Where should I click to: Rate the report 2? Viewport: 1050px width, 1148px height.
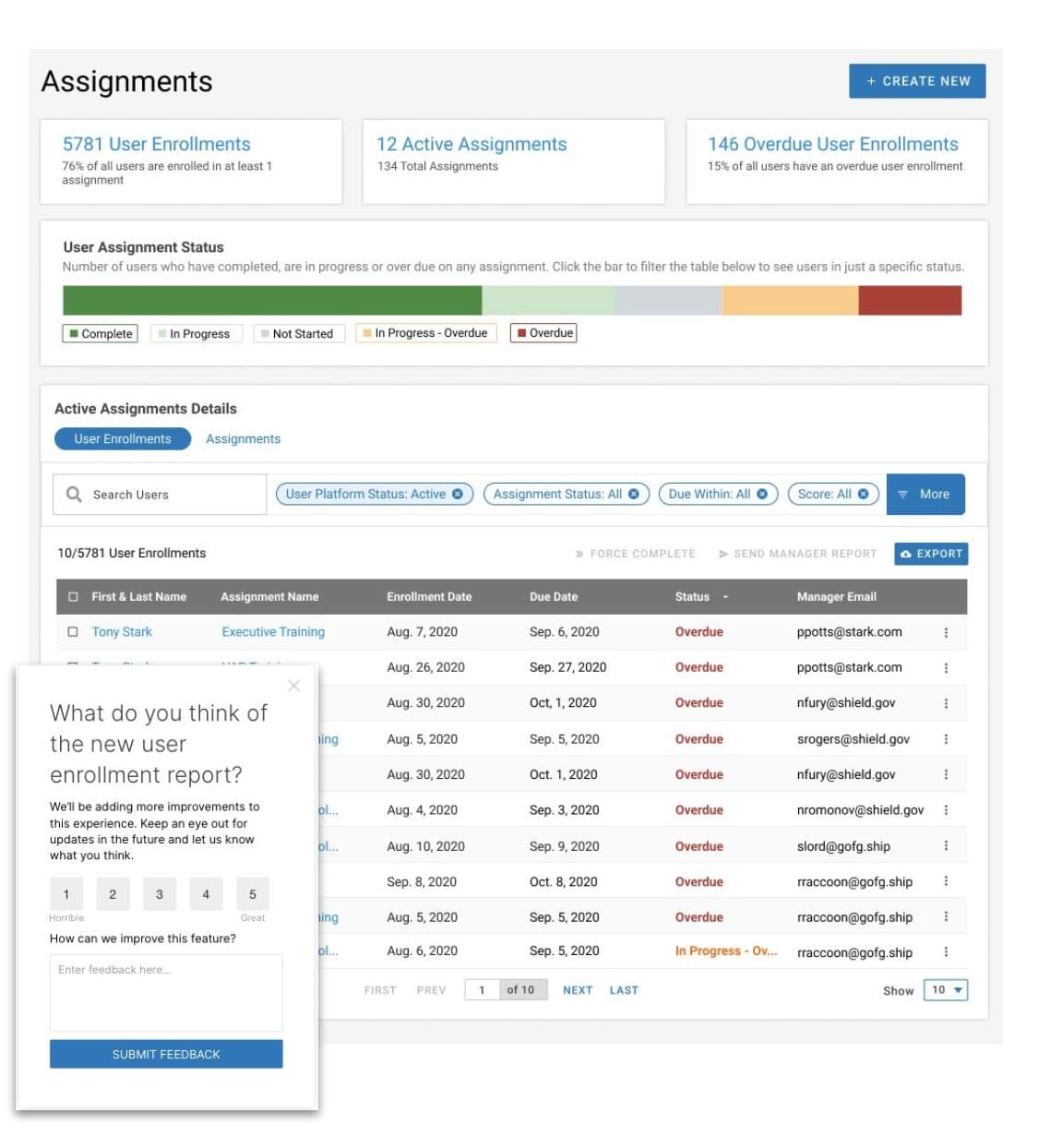click(113, 893)
